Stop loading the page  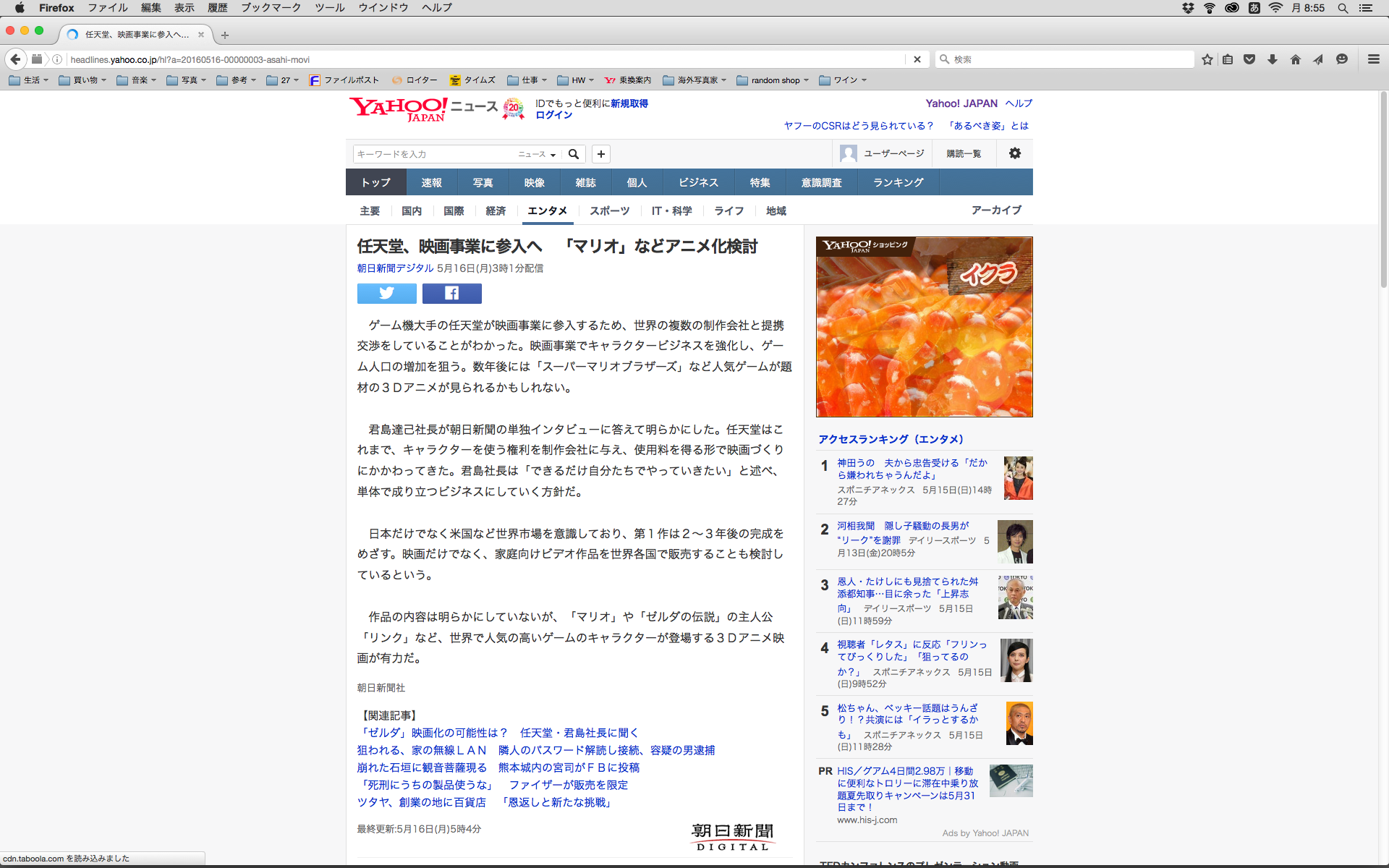[917, 59]
